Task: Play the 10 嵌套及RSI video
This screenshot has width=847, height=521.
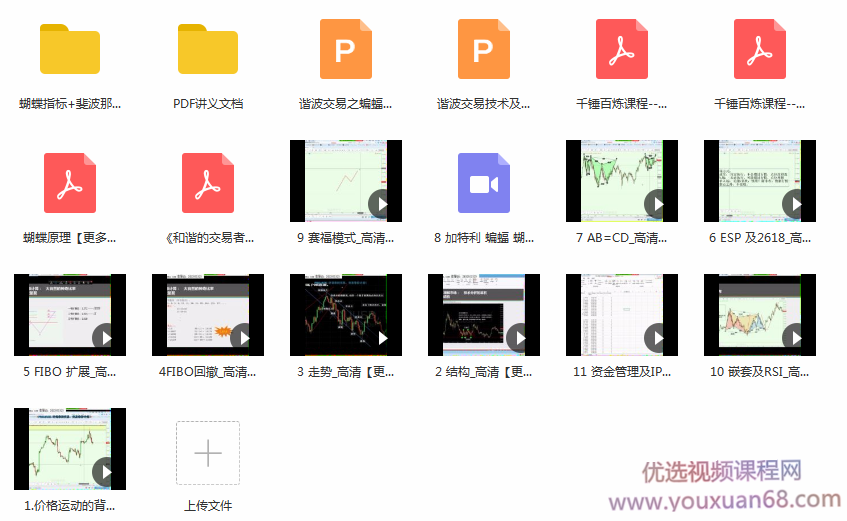Action: (x=796, y=338)
